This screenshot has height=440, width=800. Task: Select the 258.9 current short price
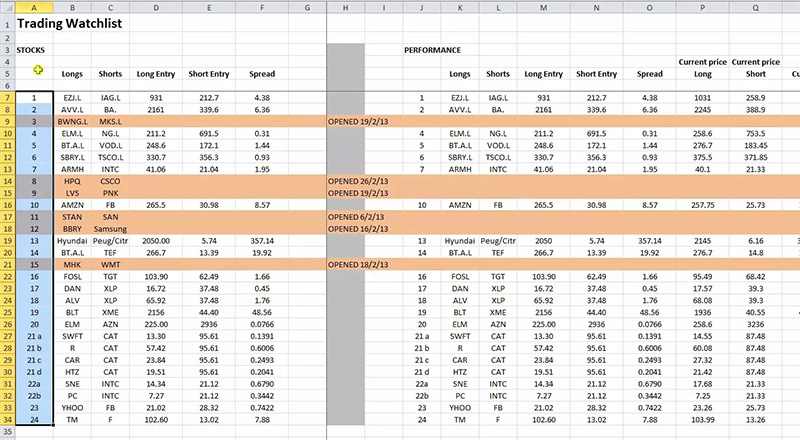(756, 97)
